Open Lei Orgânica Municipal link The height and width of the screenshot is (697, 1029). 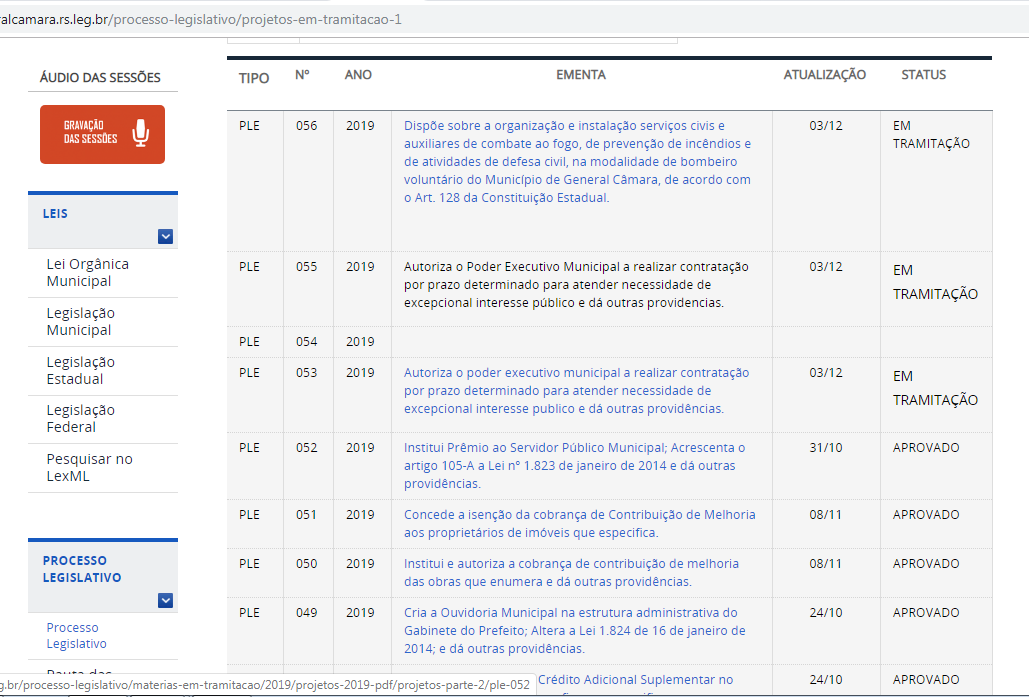87,272
